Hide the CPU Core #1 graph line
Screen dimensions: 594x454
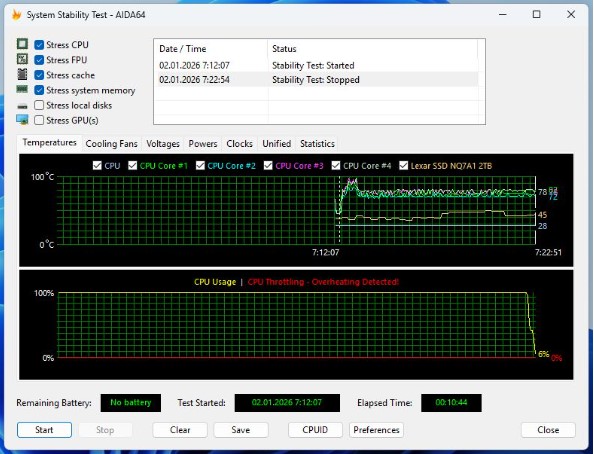point(132,166)
